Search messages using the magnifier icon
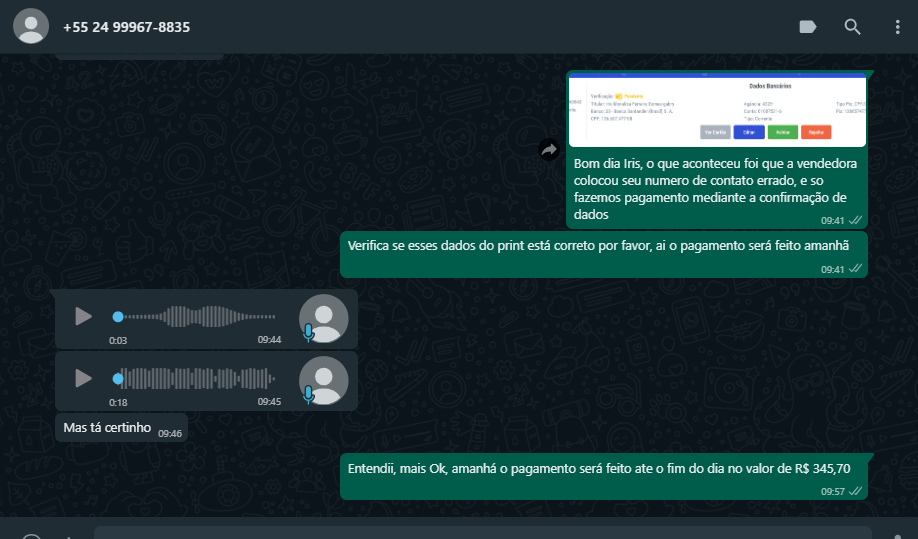Image resolution: width=918 pixels, height=539 pixels. (852, 27)
